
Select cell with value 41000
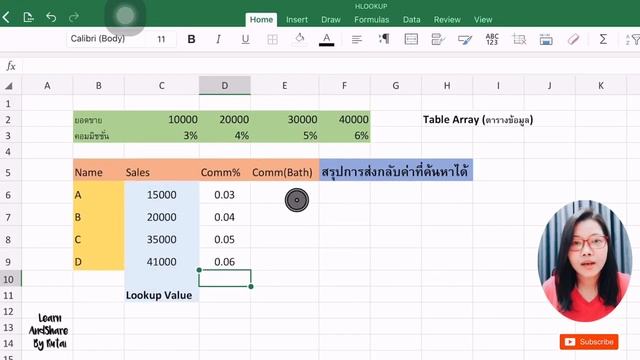pos(162,262)
